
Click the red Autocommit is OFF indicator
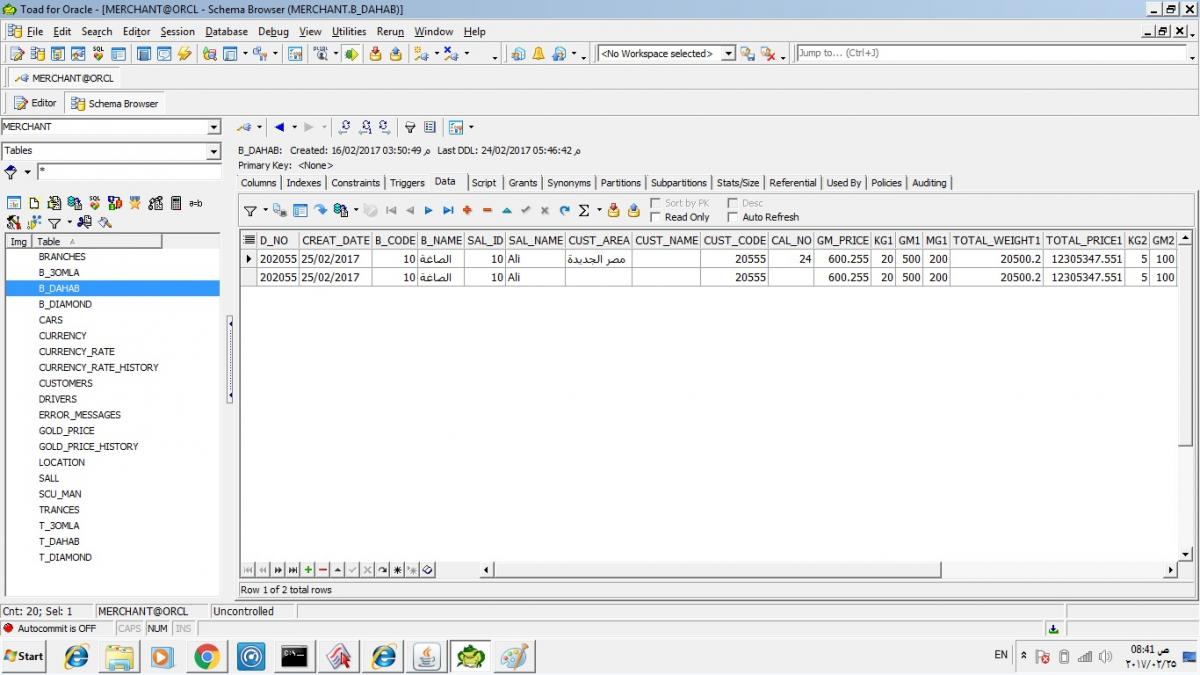coord(57,628)
